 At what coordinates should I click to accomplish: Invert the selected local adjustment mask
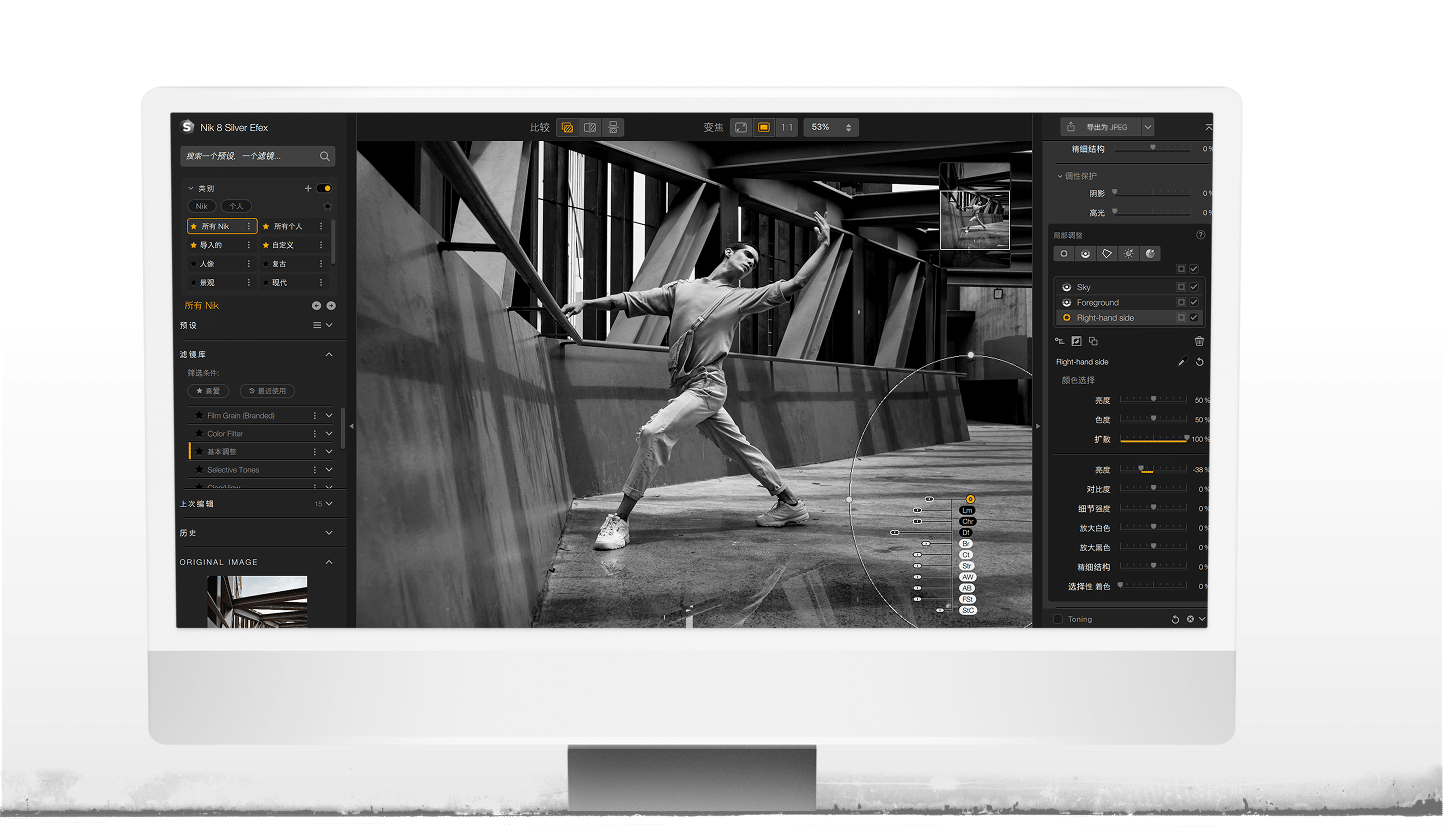click(x=1077, y=341)
